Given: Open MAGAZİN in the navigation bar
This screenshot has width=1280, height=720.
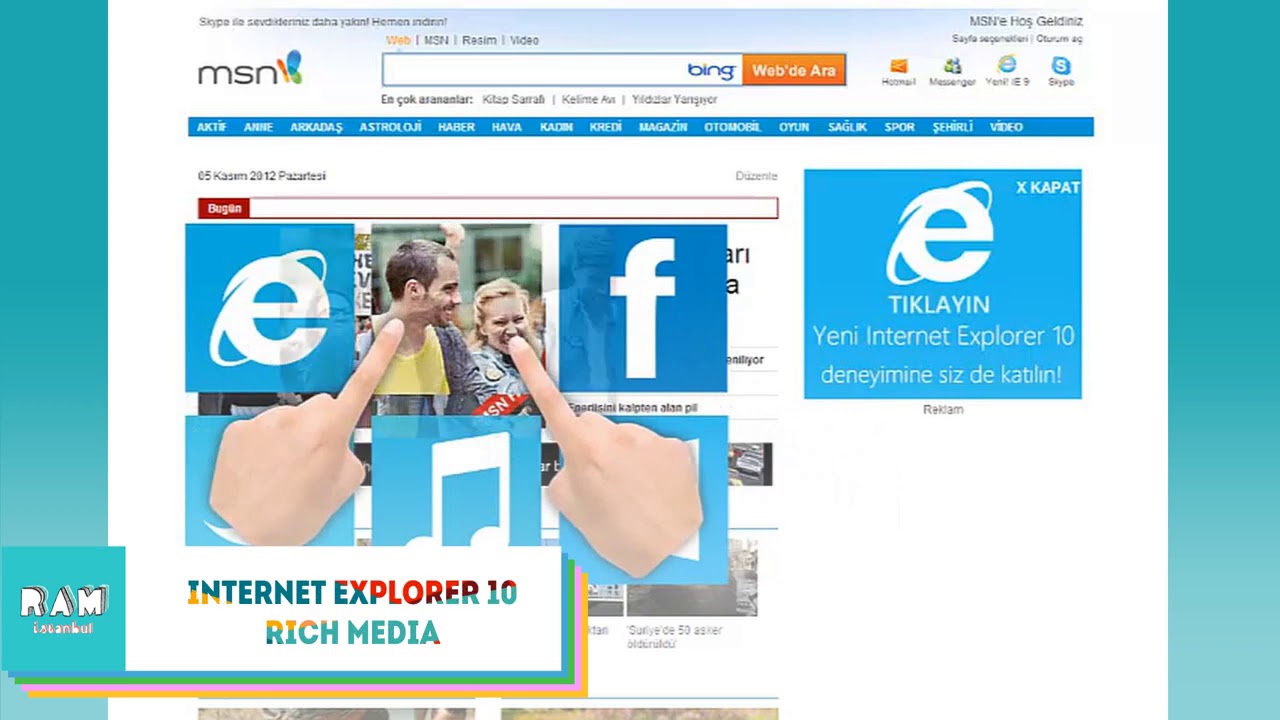Looking at the screenshot, I should pyautogui.click(x=663, y=127).
